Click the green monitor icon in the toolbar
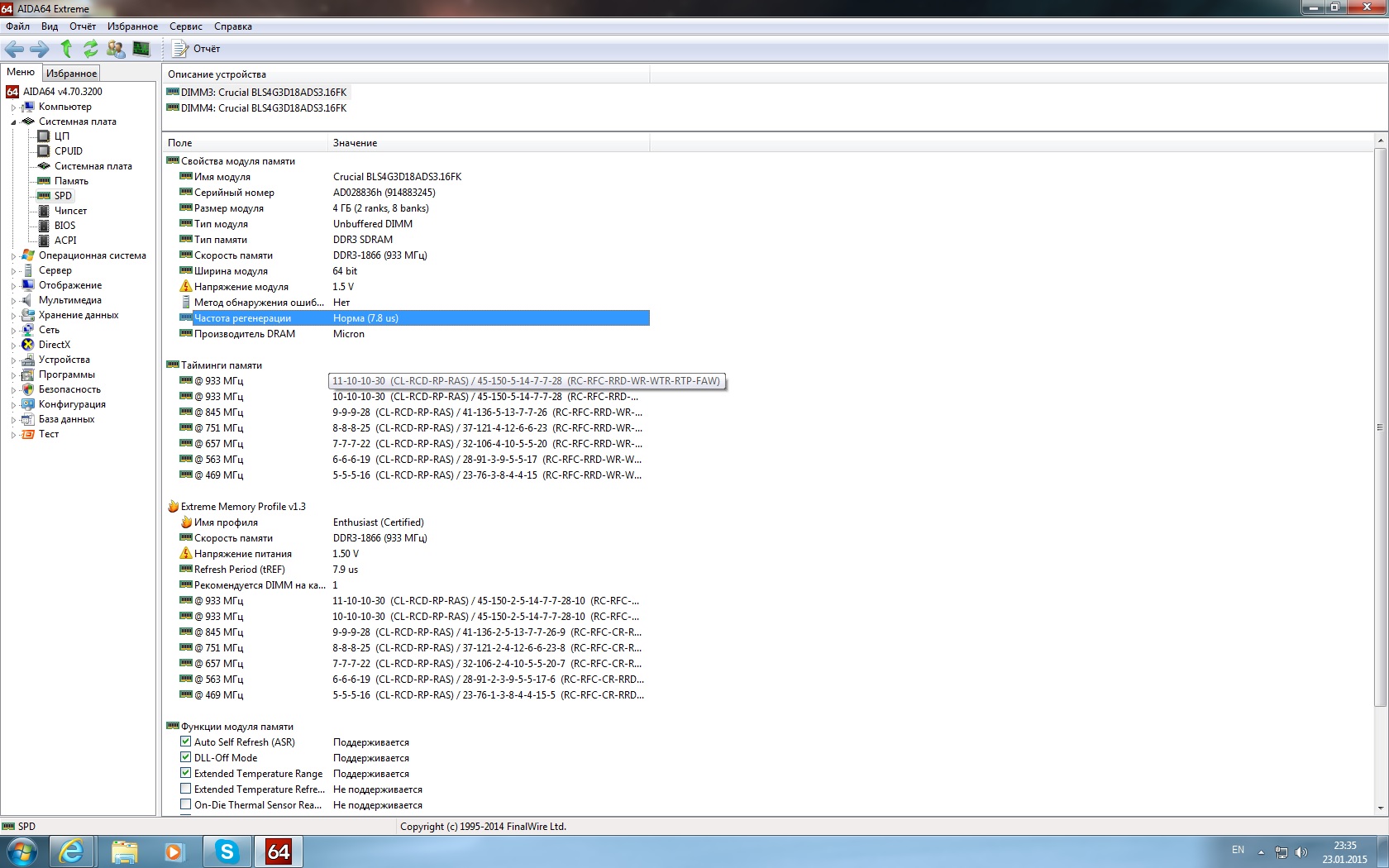This screenshot has width=1389, height=868. pos(141,49)
